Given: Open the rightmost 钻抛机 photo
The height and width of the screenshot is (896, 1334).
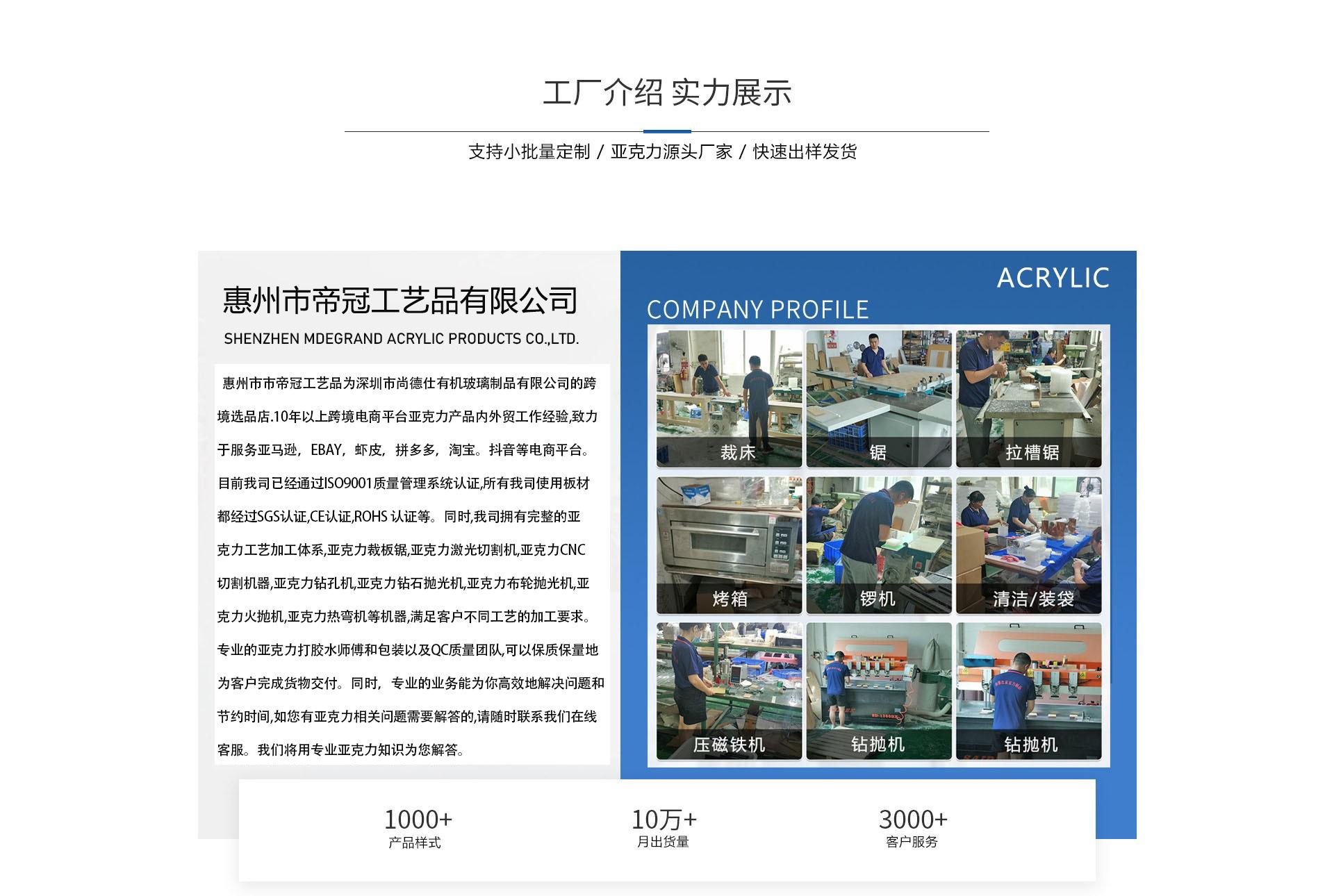Looking at the screenshot, I should (1028, 690).
